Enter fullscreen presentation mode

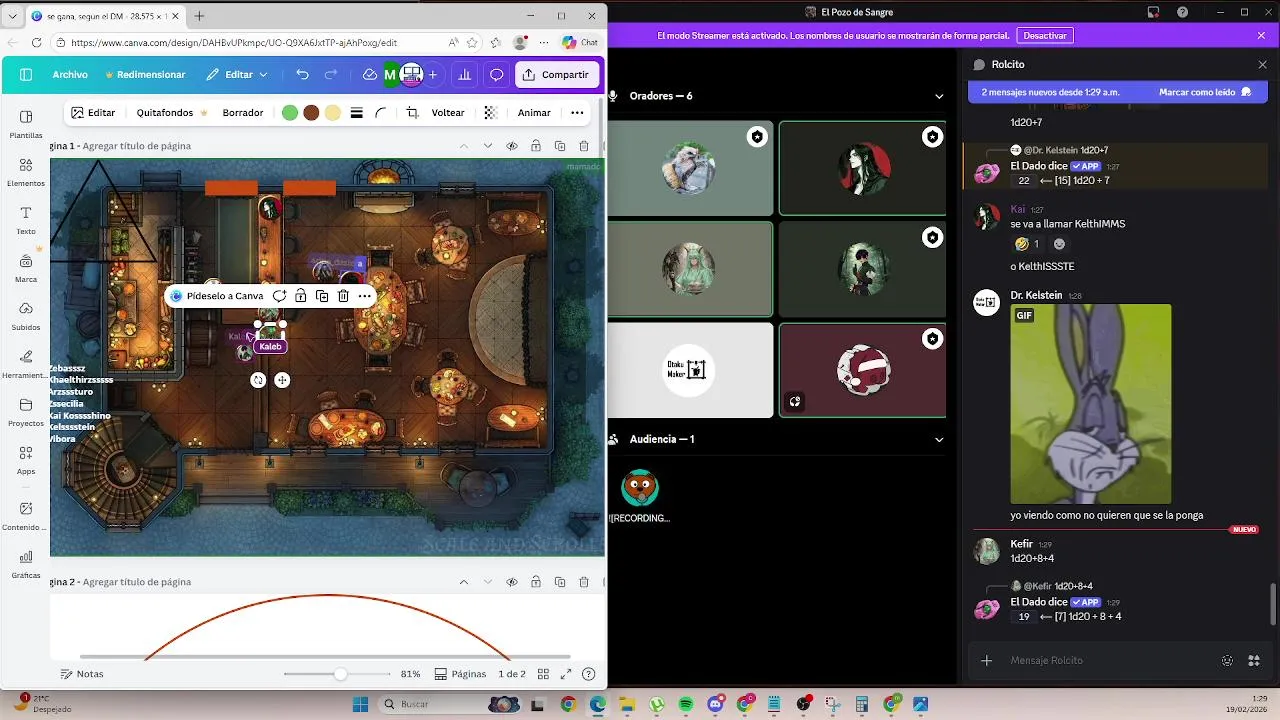click(566, 674)
